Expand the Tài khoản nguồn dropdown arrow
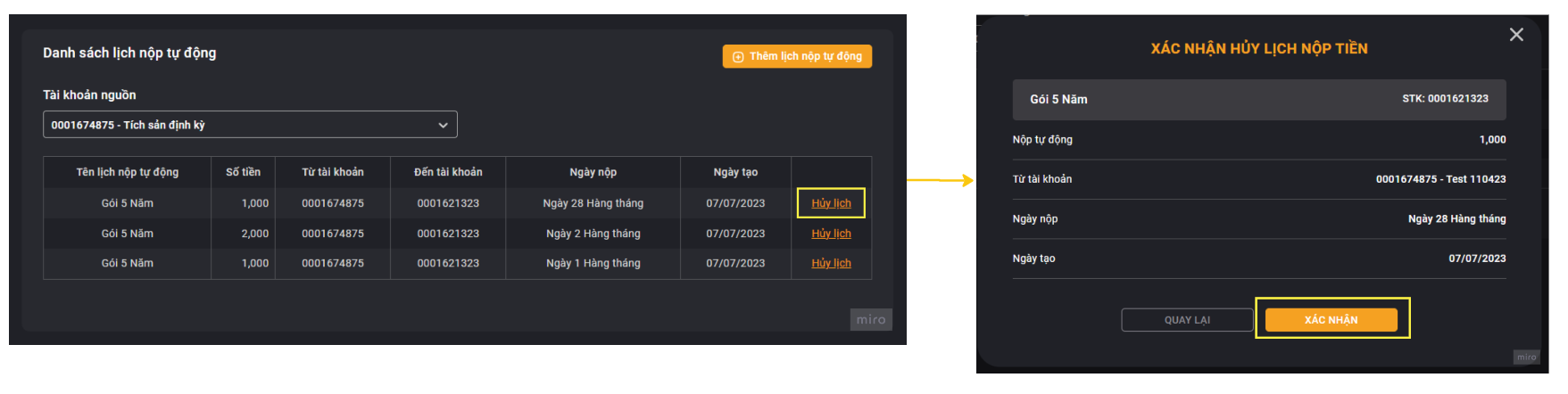Screen dimensions: 1568x394 point(443,126)
